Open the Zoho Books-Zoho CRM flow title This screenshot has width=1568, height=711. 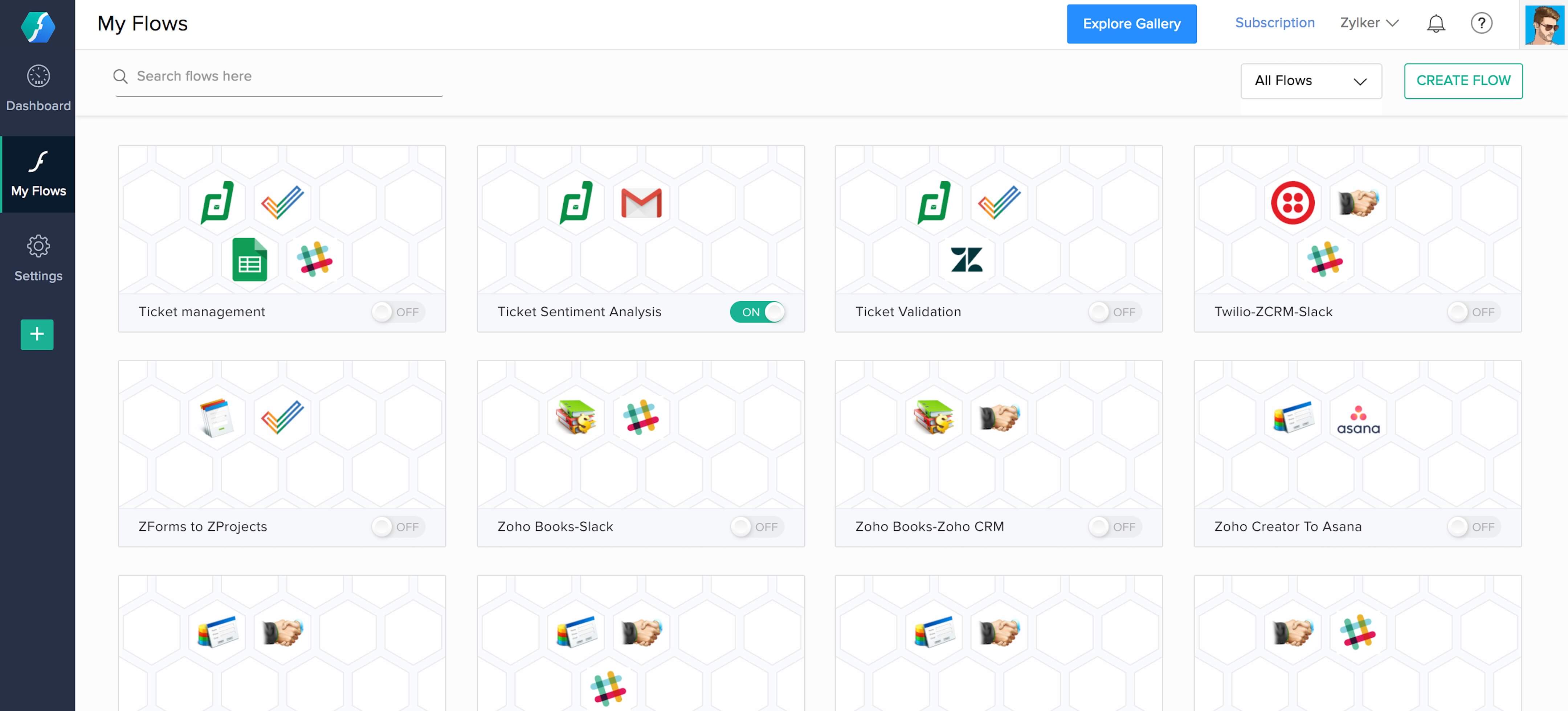pos(930,527)
